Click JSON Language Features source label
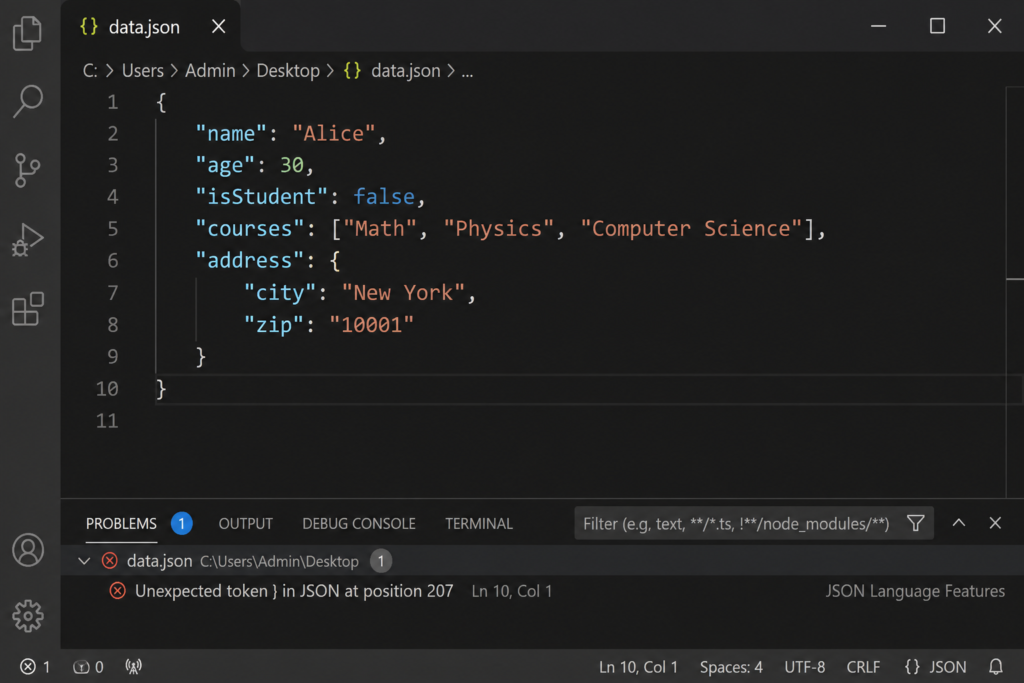The height and width of the screenshot is (683, 1024). pyautogui.click(x=915, y=591)
